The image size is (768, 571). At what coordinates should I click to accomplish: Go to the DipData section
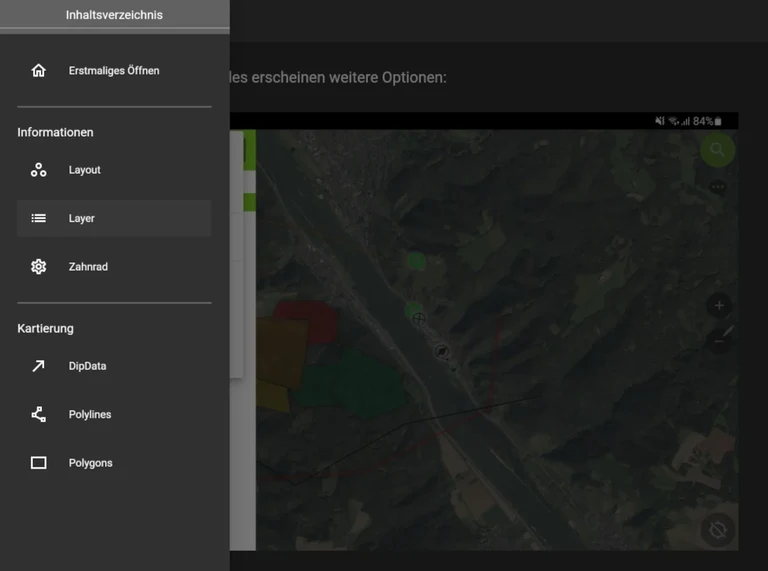88,366
